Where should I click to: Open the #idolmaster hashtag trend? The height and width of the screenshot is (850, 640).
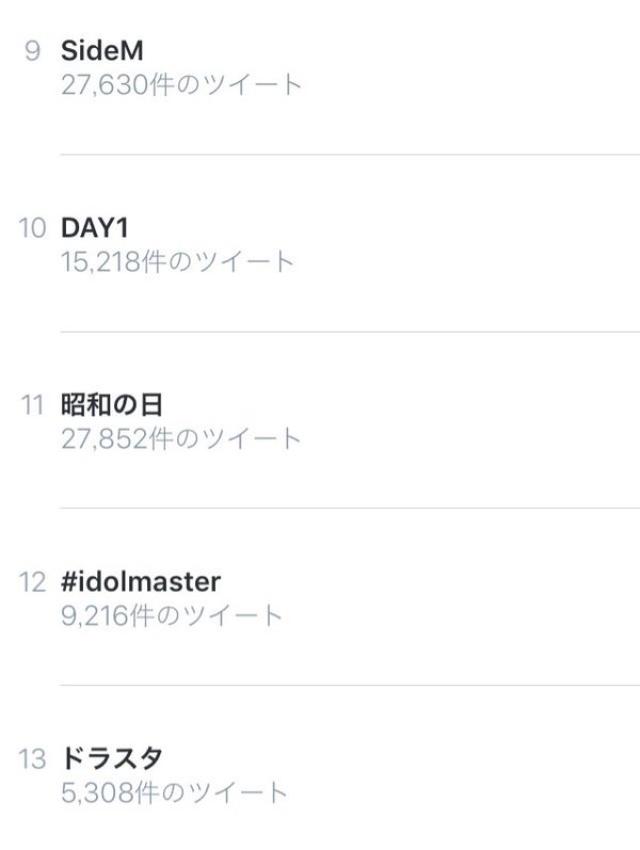pyautogui.click(x=141, y=582)
